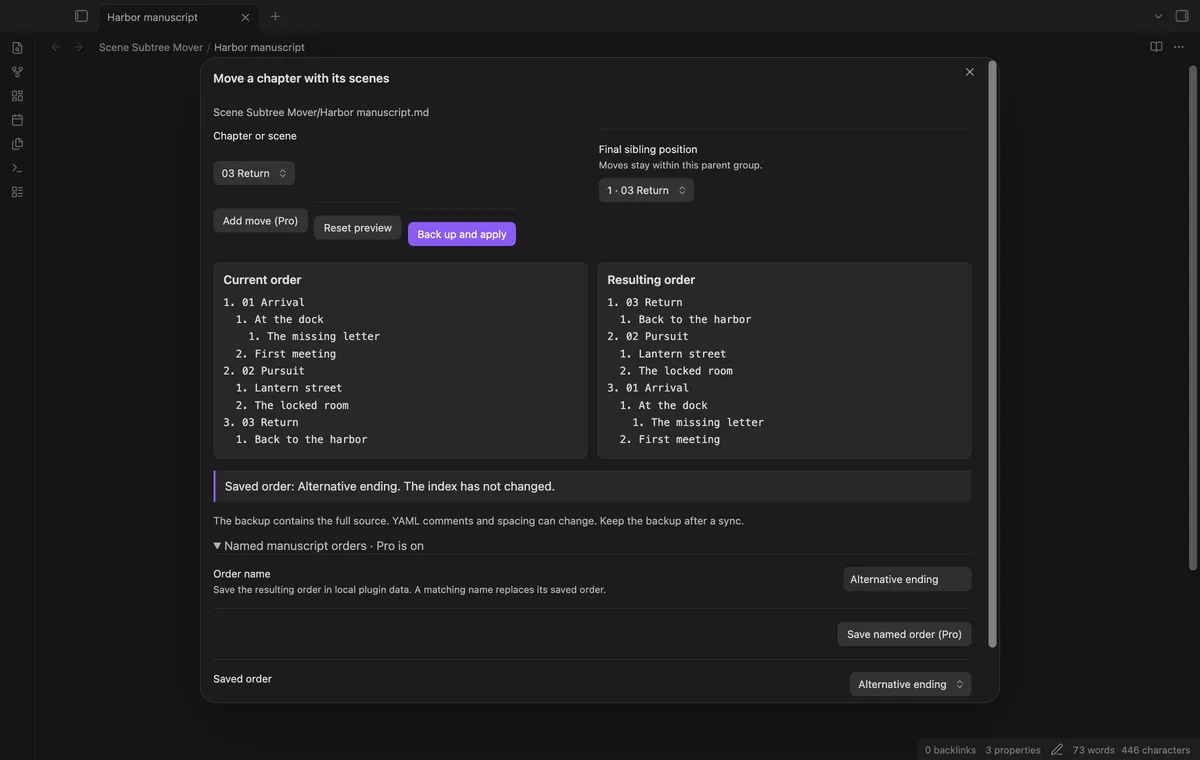The width and height of the screenshot is (1200, 760).
Task: Click '01 Arrival' in Current order
Action: [x=273, y=302]
